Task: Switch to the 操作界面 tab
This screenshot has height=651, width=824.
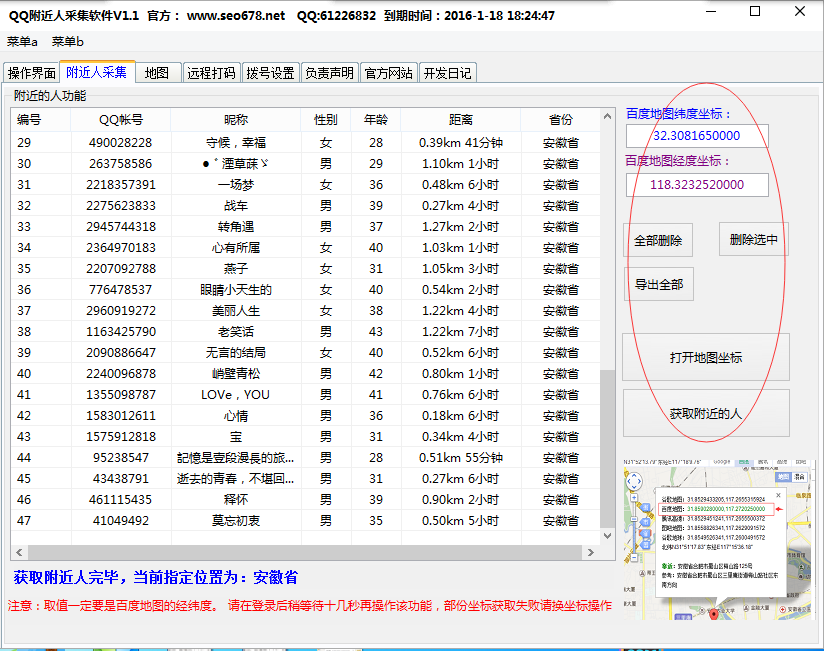Action: point(32,73)
